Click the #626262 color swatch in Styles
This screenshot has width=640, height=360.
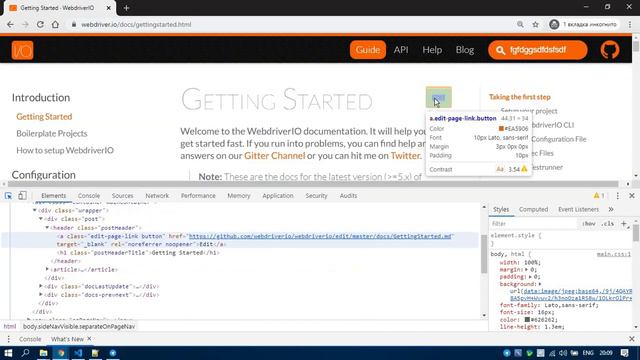[x=527, y=320]
